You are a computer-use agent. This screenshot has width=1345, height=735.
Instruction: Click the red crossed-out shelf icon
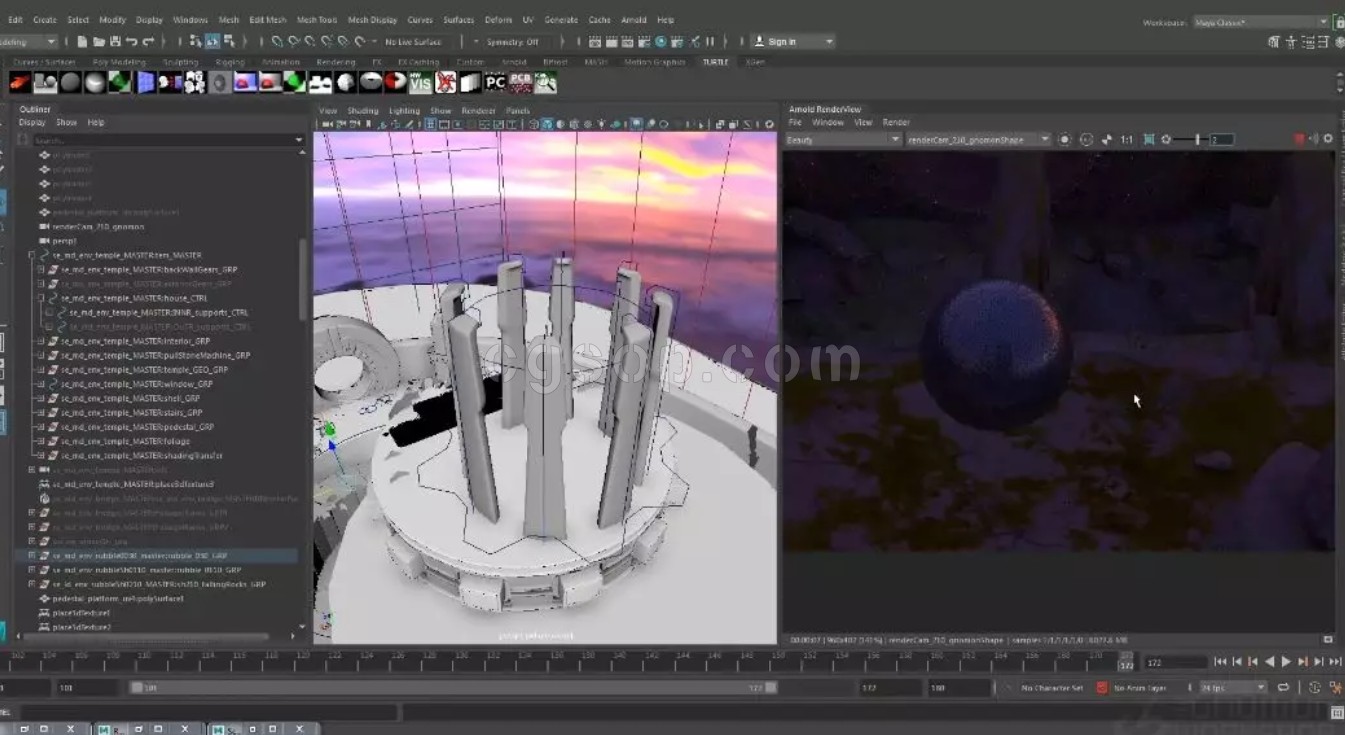click(x=445, y=82)
